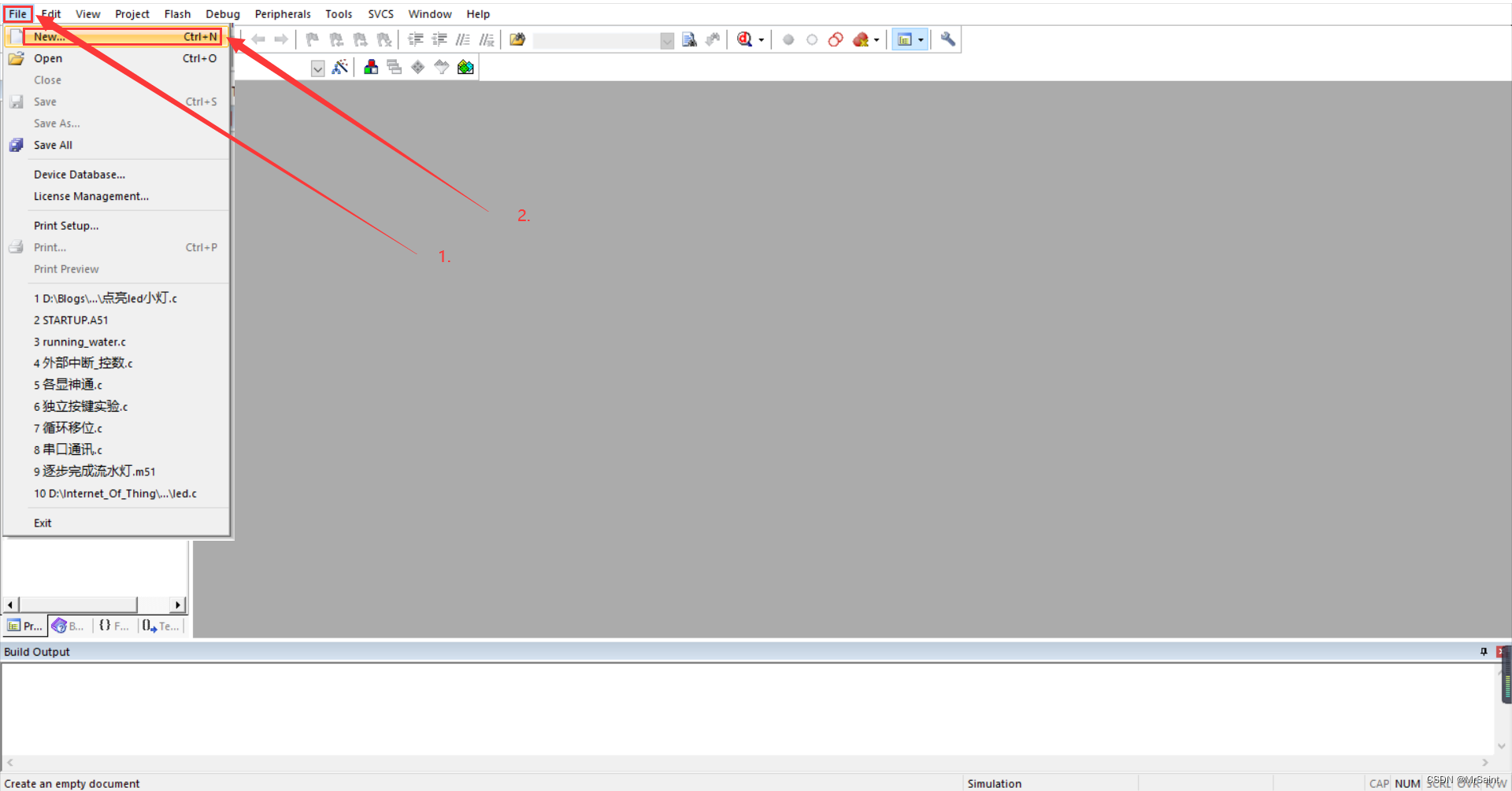
Task: Expand the find text combo box arrow
Action: (667, 40)
